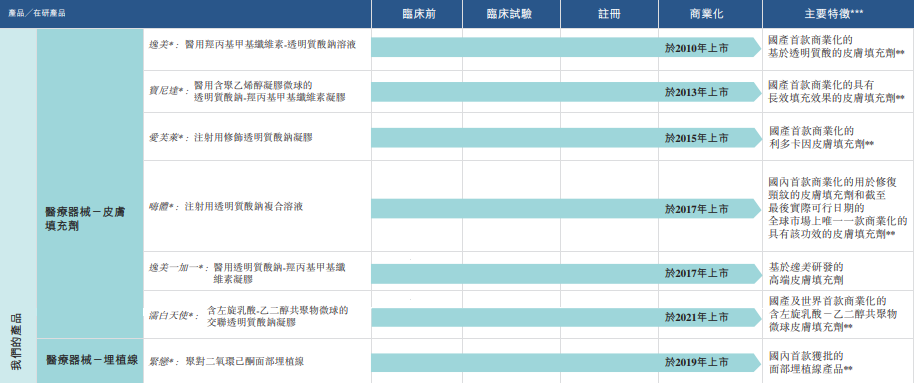Select feature text starting 國內首款商業化的用於修復
The height and width of the screenshot is (383, 914).
tap(838, 208)
